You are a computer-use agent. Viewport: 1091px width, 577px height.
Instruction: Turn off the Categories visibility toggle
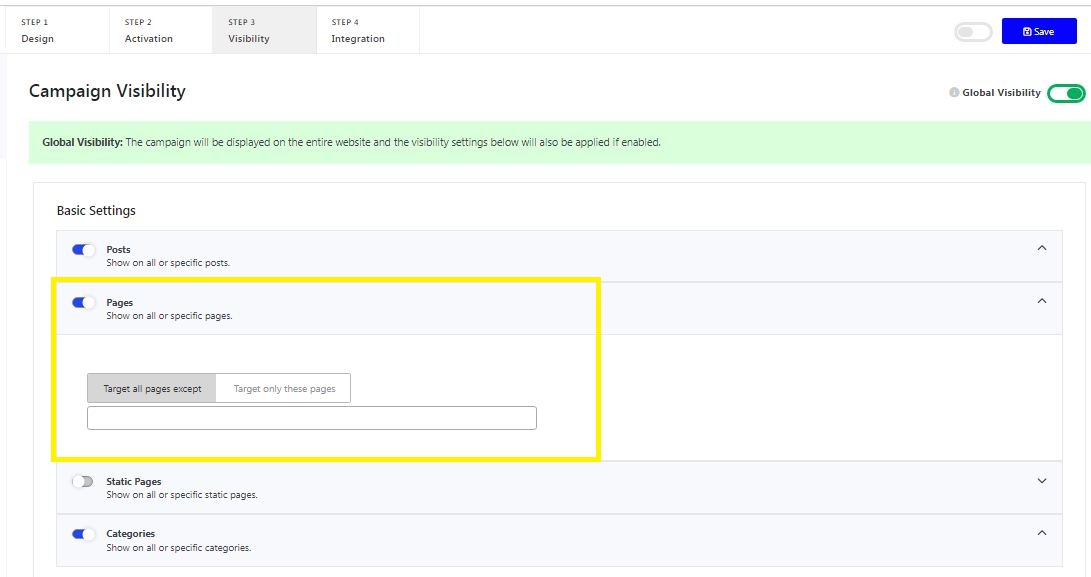coord(83,533)
